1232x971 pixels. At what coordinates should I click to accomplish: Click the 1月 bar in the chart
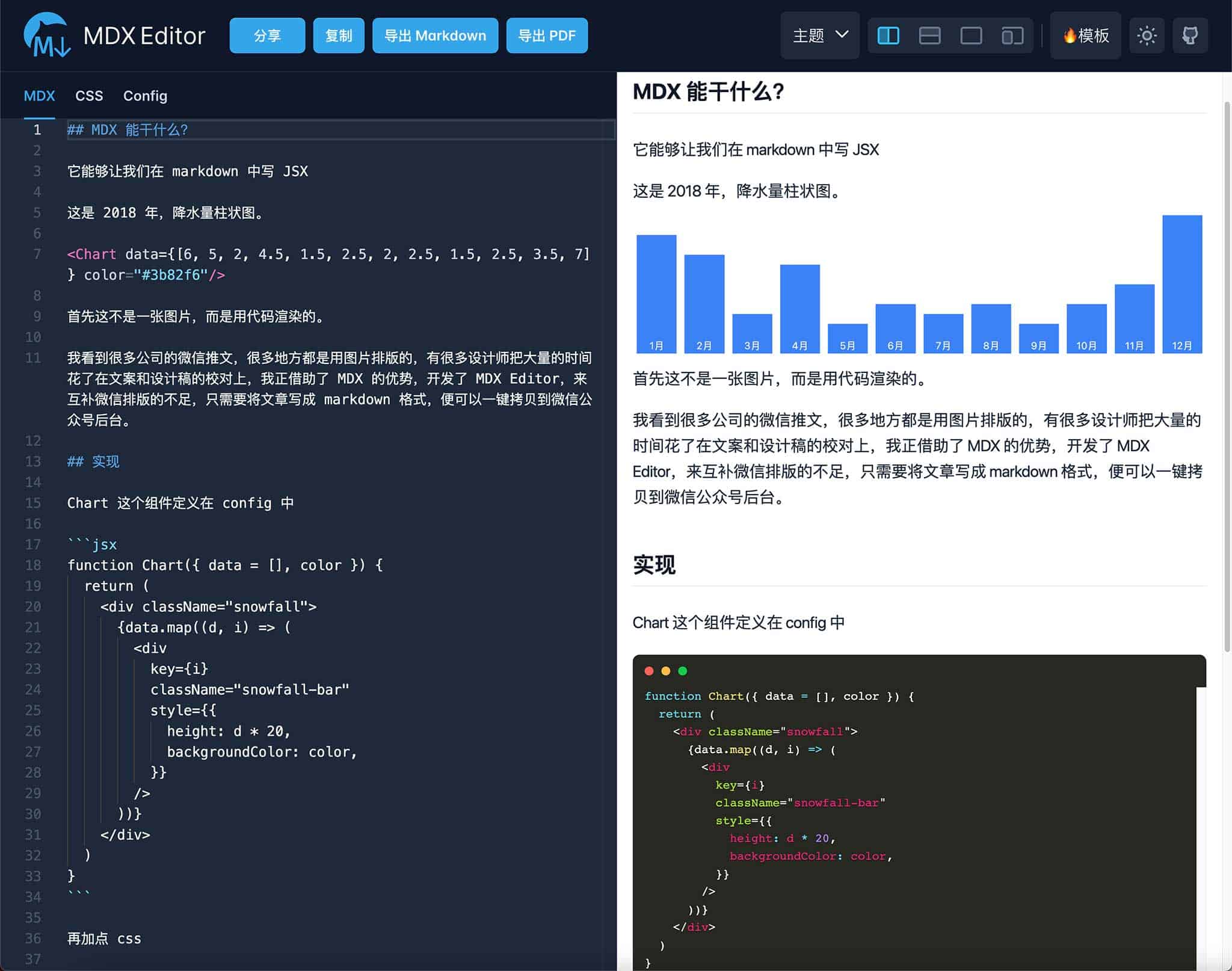656,294
